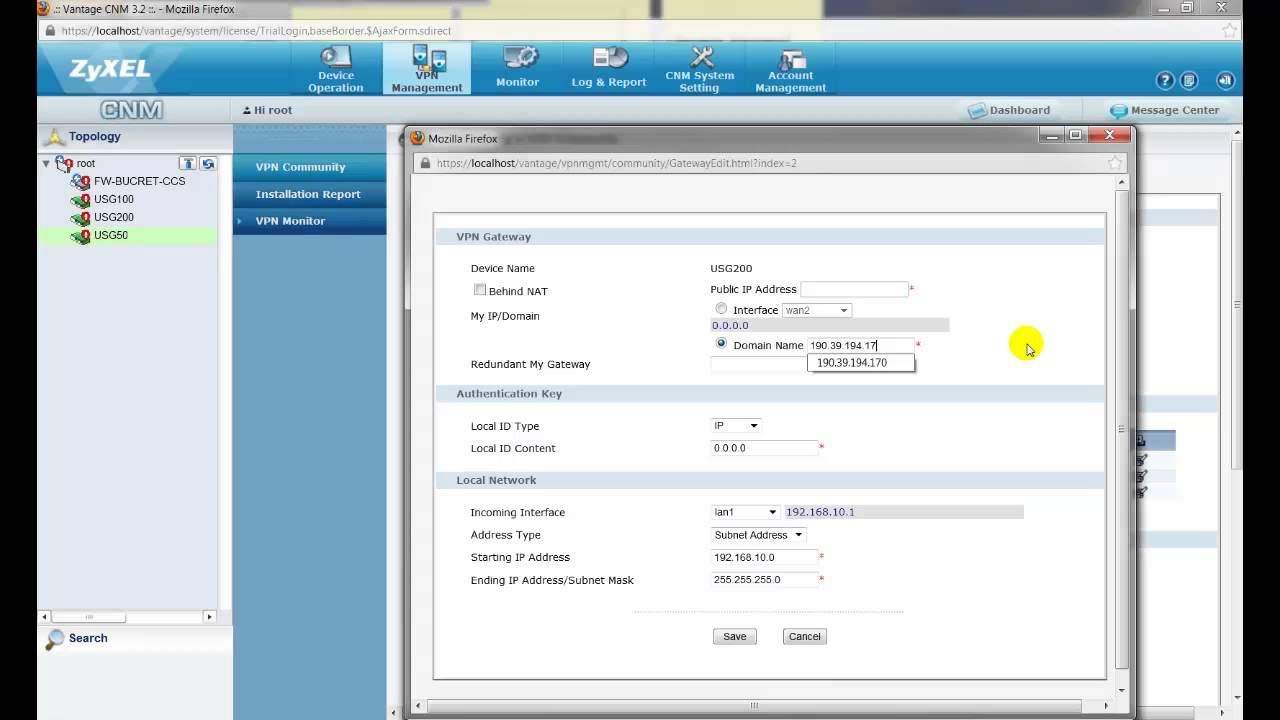Open Installation Report page

point(309,194)
